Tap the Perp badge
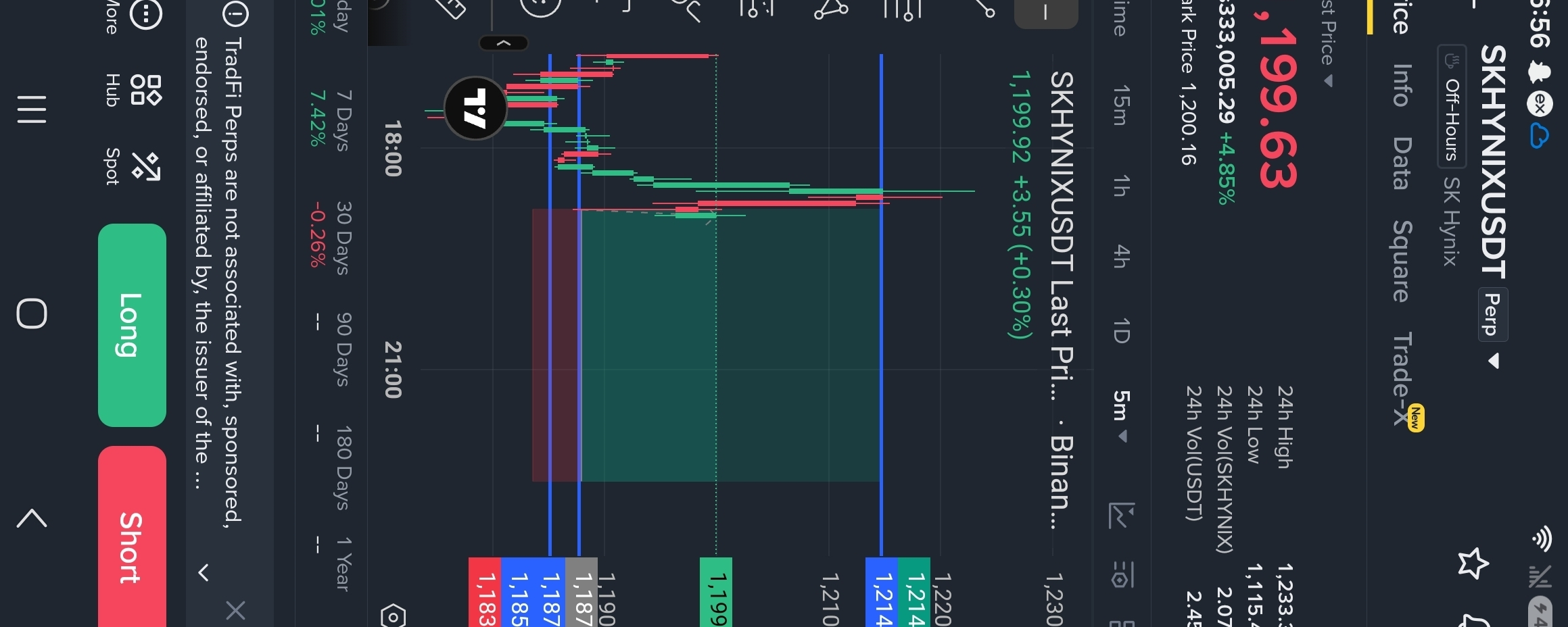The image size is (1568, 627). 1492,315
